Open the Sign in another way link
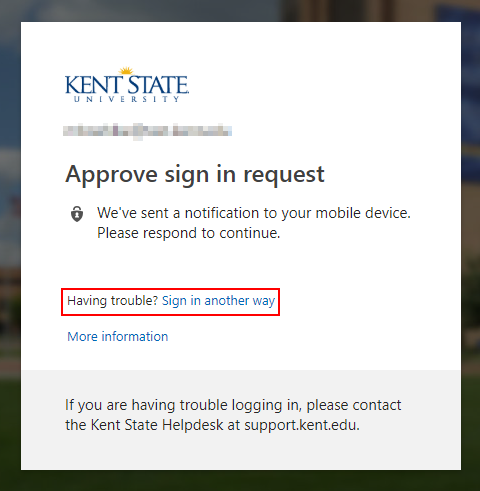The image size is (480, 491). coord(218,301)
